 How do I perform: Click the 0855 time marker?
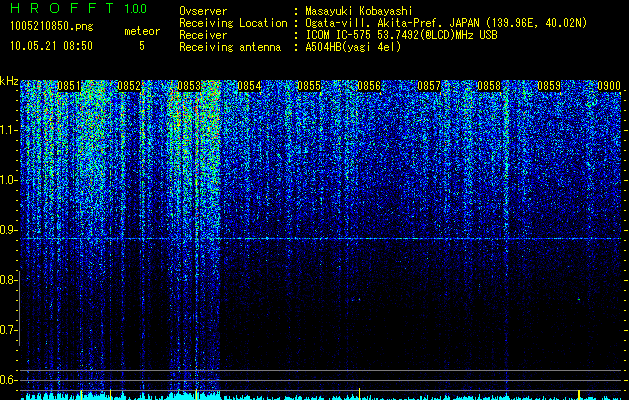309,86
